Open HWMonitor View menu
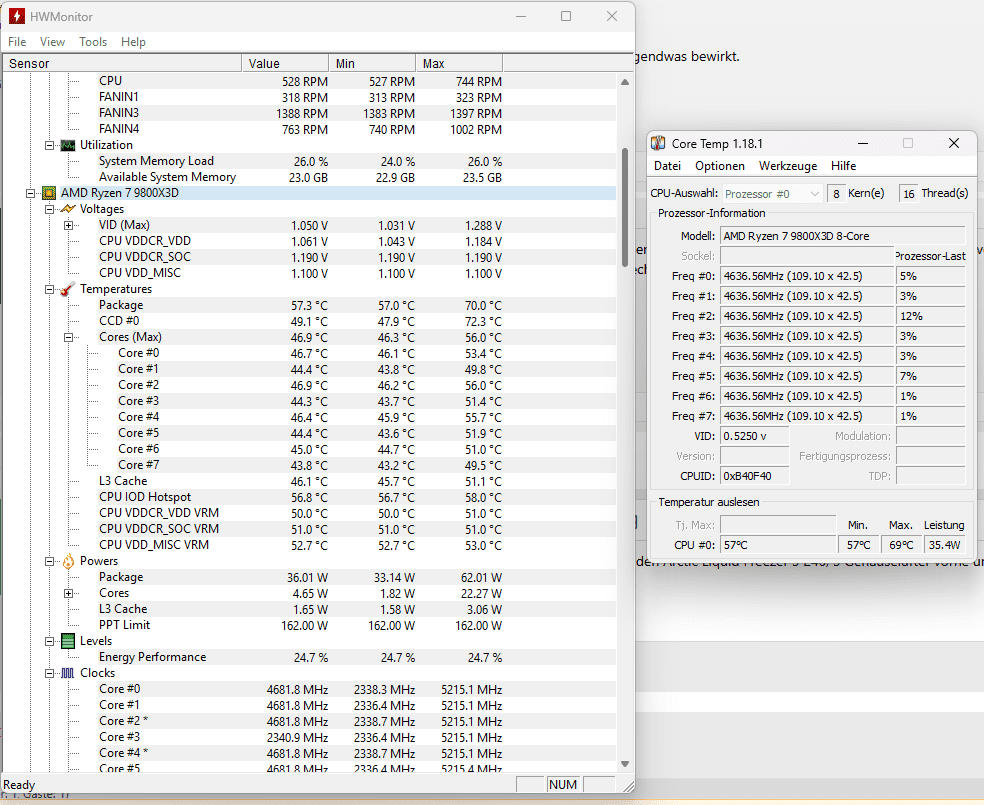984x805 pixels. click(x=52, y=42)
